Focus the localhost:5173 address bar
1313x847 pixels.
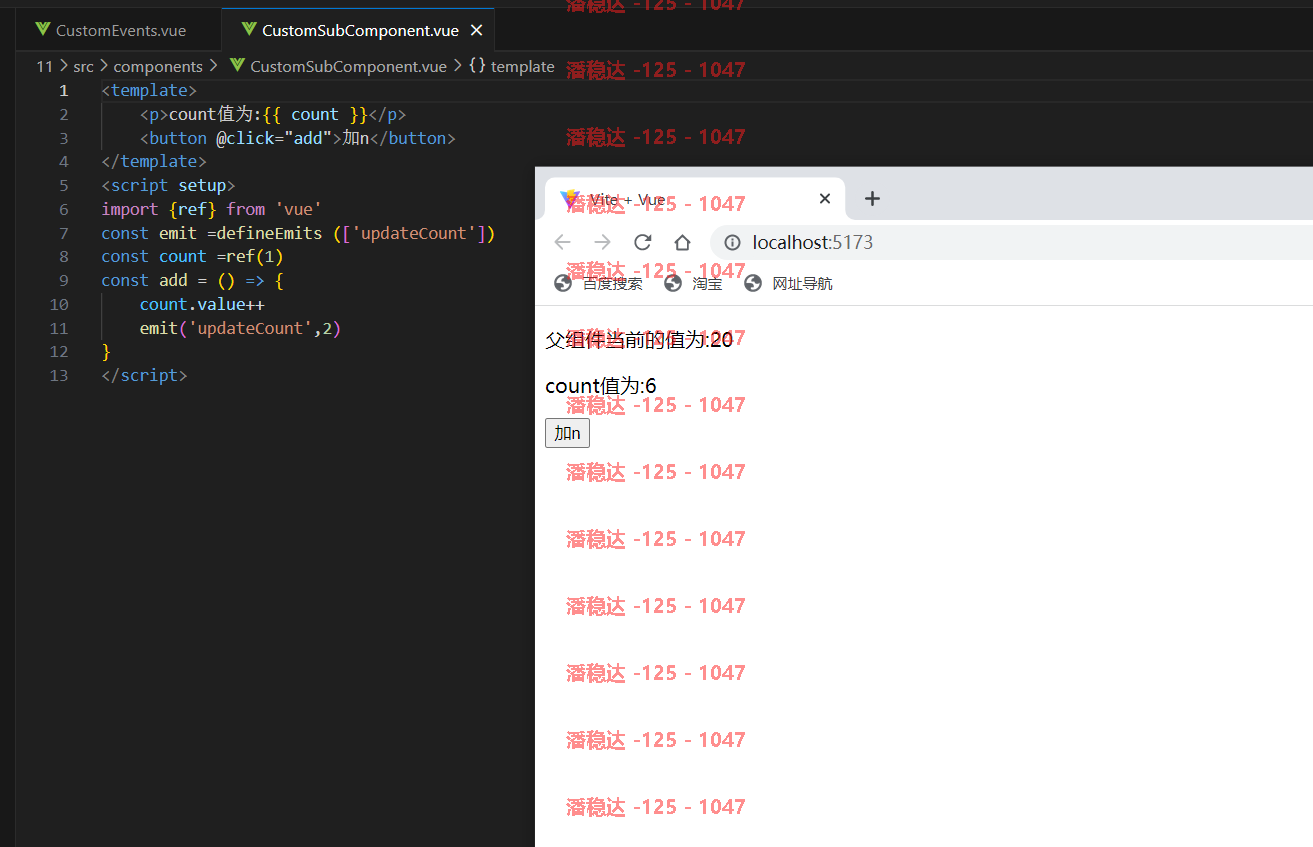coord(1011,242)
